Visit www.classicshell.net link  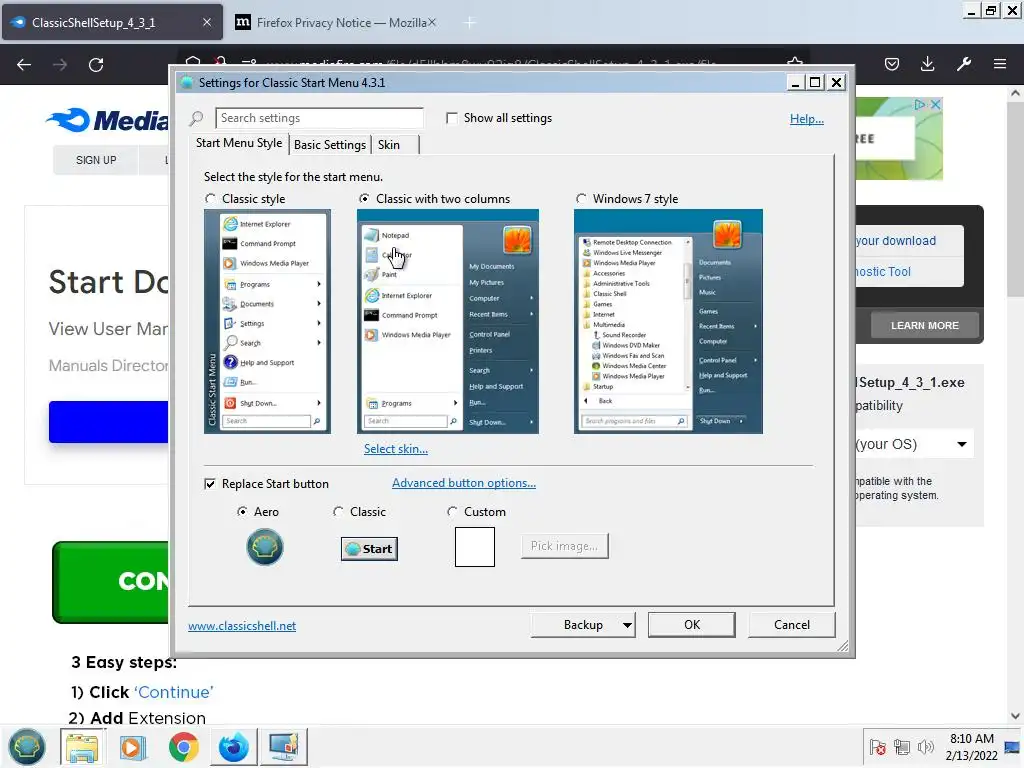242,626
